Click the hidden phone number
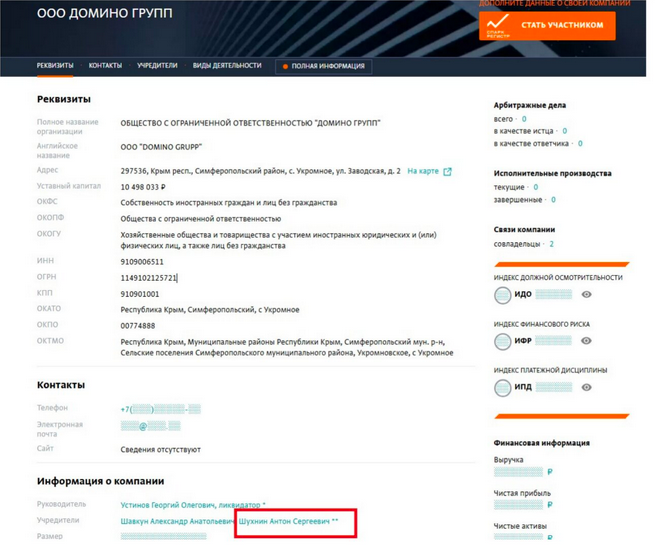Screen dimensions: 660x560 160,409
